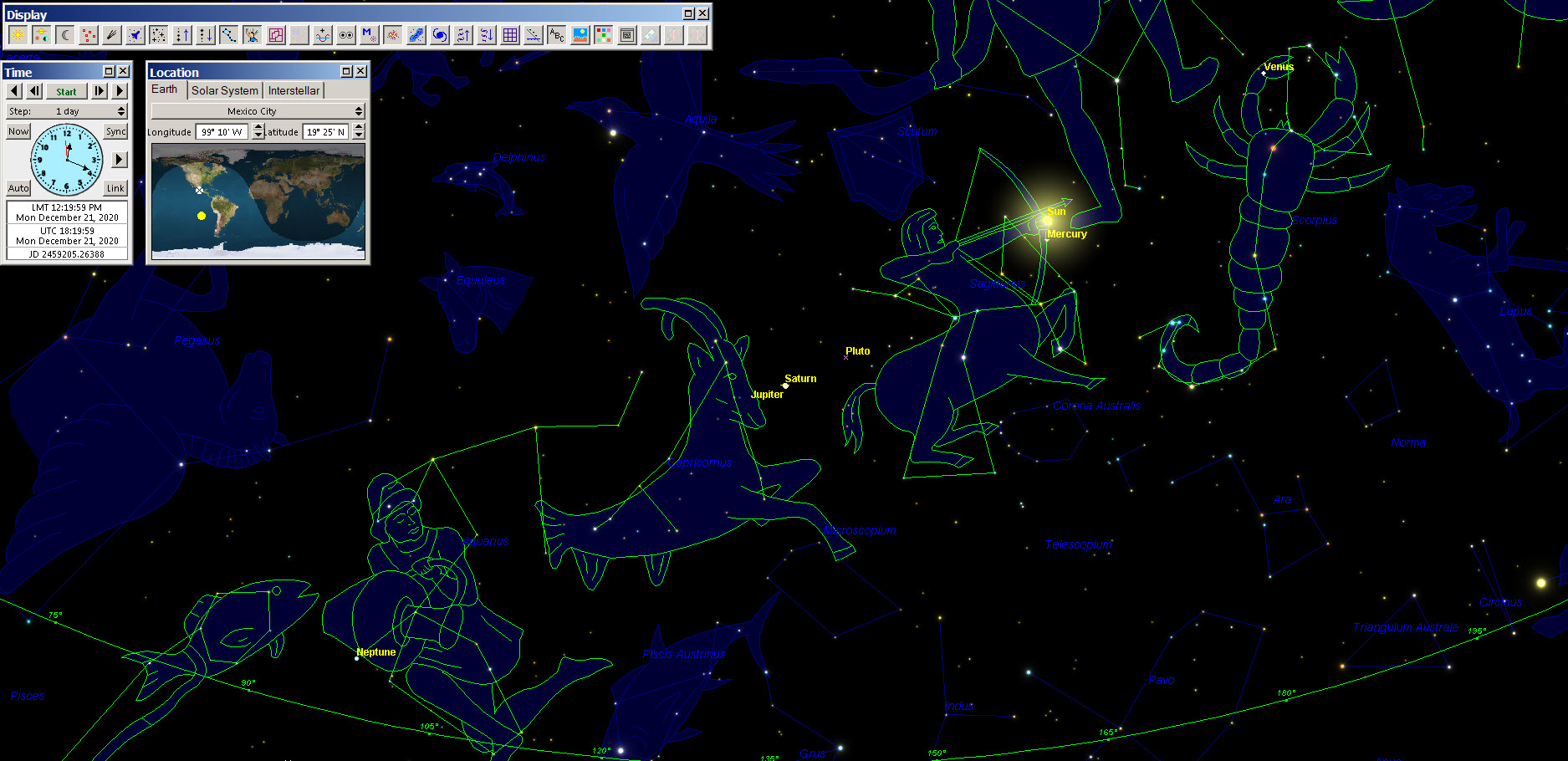Click the stars down-arrow icon

(x=205, y=35)
